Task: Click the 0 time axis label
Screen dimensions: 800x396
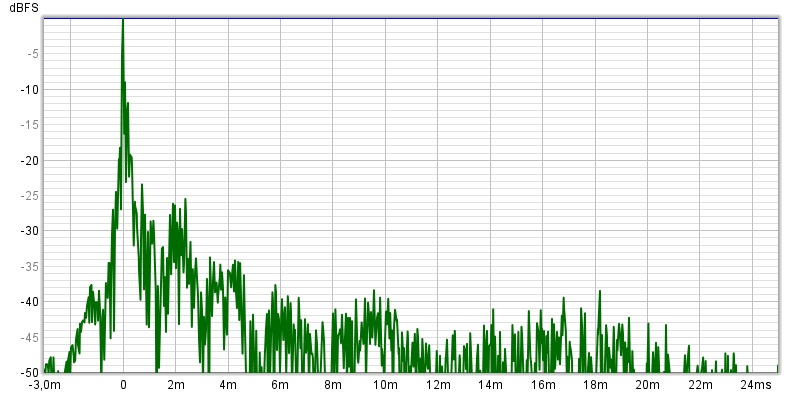Action: pos(123,385)
